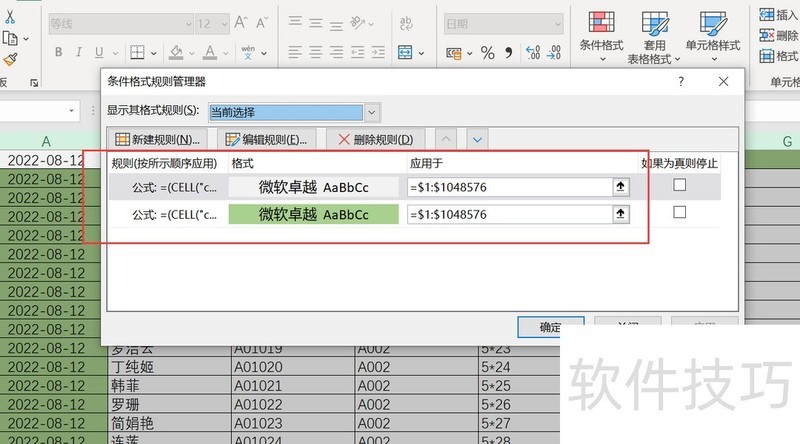The height and width of the screenshot is (444, 800).
Task: Open Cell Styles (单元格样式) gallery
Action: click(712, 36)
